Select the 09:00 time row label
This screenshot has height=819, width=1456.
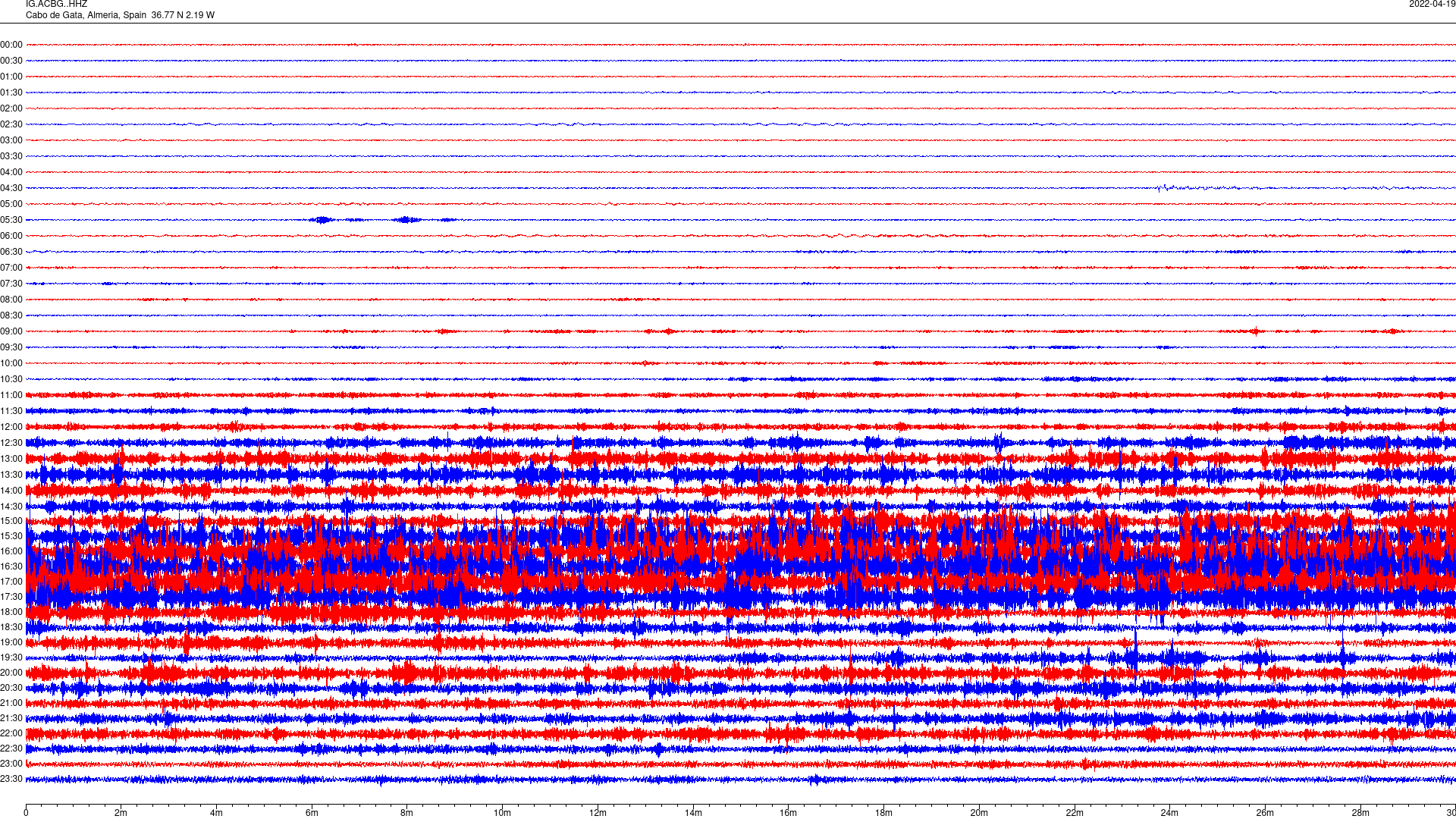coord(11,331)
